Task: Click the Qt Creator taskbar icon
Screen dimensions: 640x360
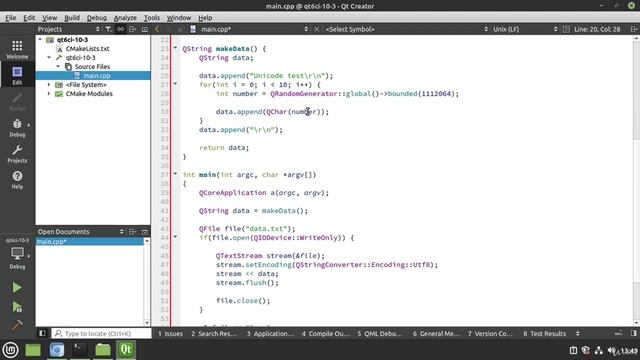Action: [x=126, y=350]
